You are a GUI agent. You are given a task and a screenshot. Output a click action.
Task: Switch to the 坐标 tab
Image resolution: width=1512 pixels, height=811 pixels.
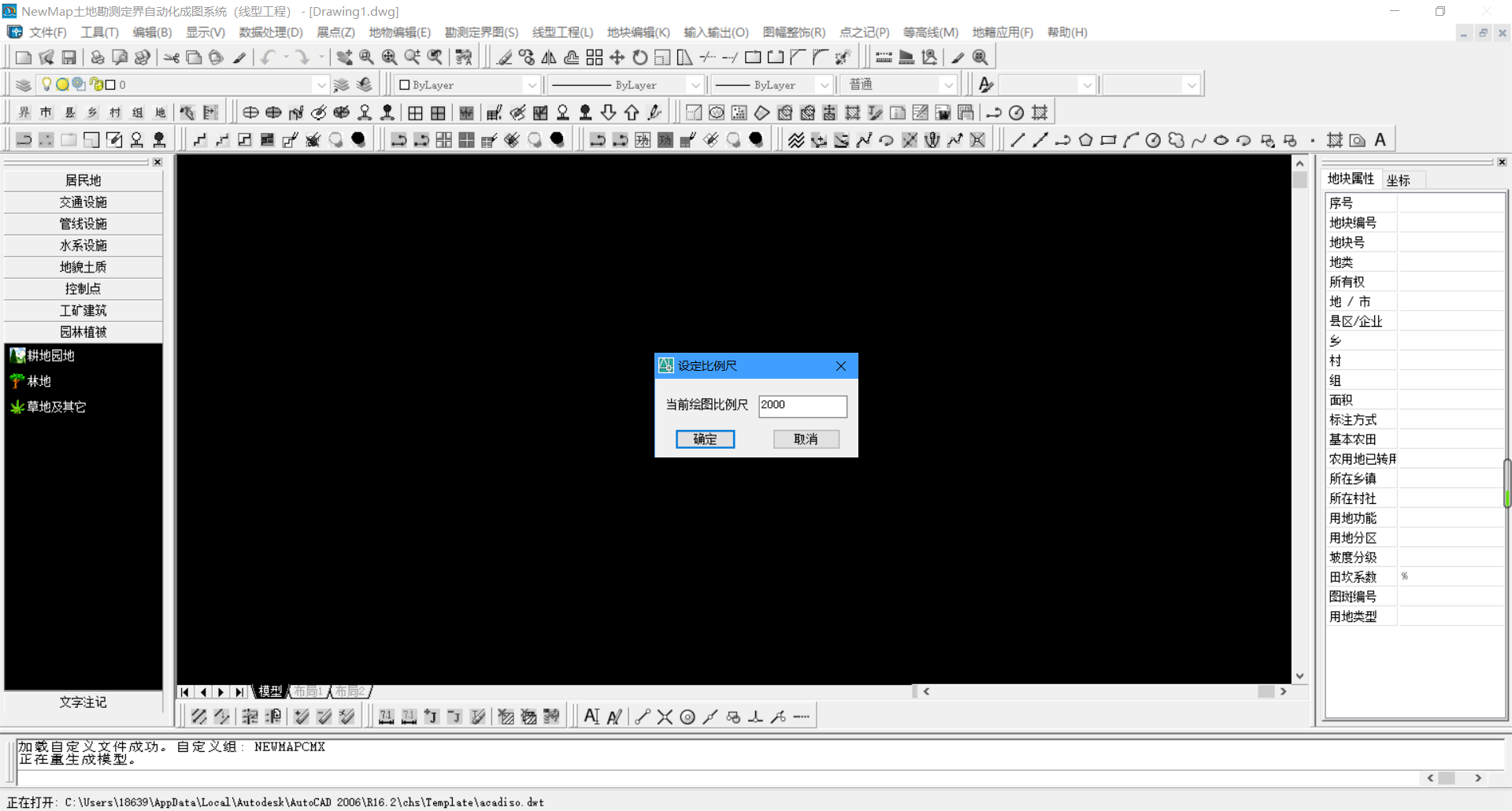click(1399, 180)
